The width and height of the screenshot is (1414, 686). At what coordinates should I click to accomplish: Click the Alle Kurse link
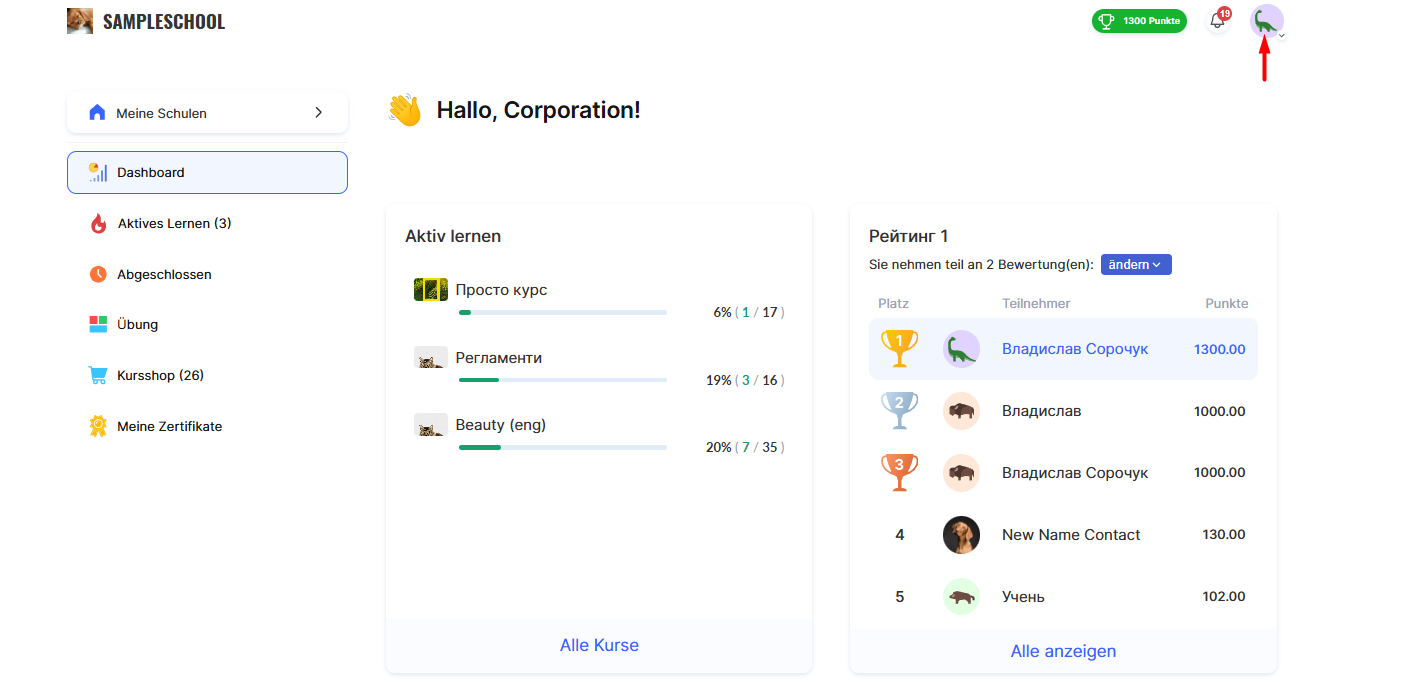[x=599, y=645]
